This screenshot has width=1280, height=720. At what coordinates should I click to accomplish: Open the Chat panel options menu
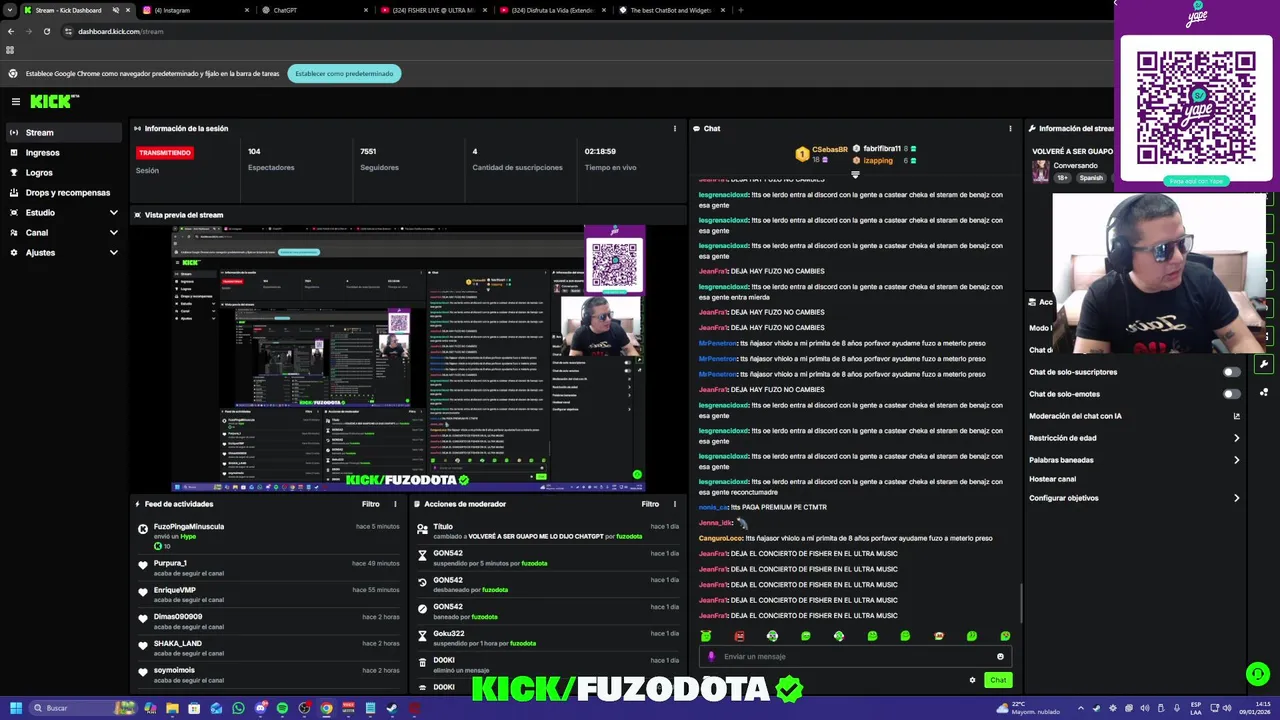1010,128
